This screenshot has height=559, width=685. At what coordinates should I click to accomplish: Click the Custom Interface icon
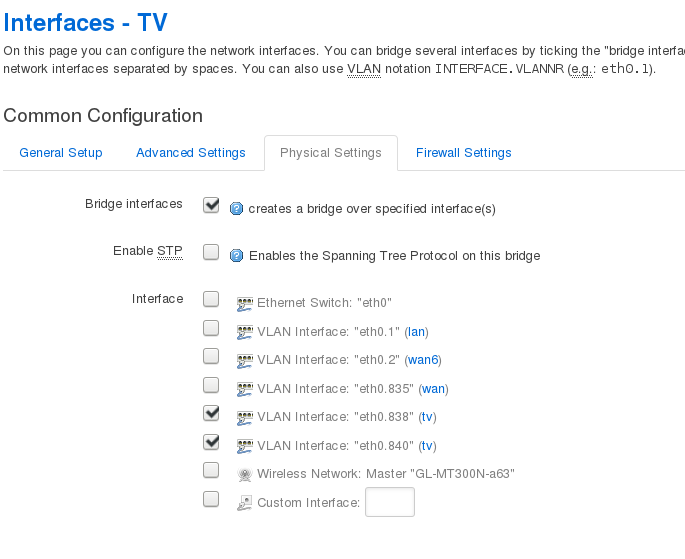244,503
